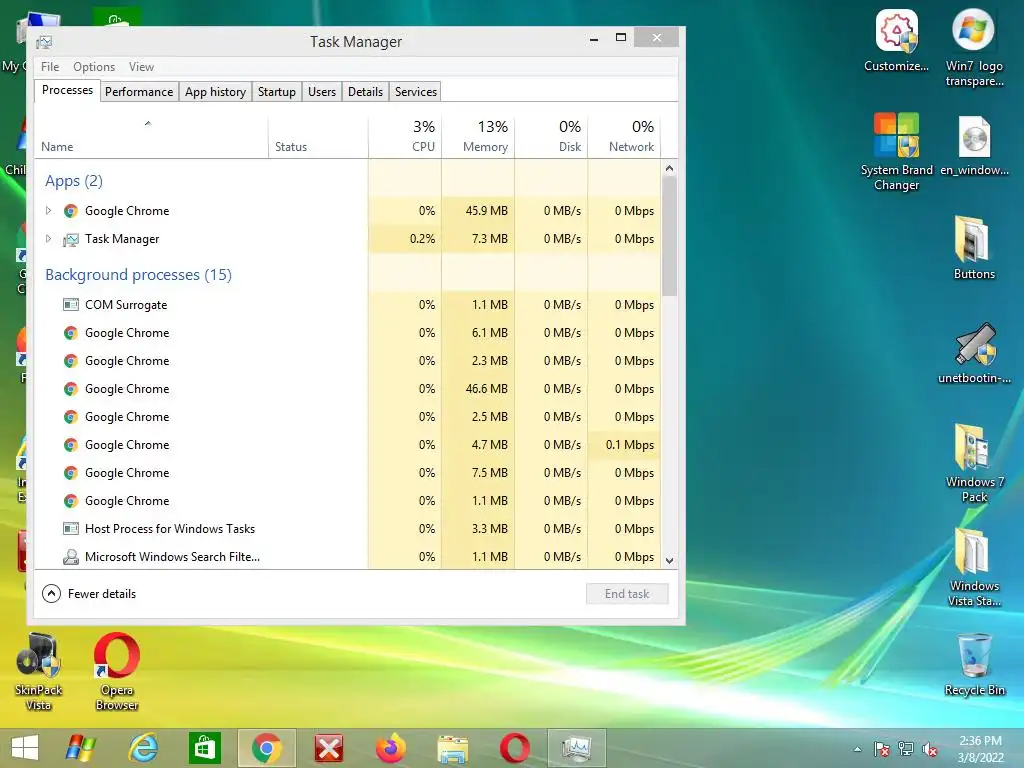
Task: Click the muted volume tray icon
Action: click(x=930, y=749)
